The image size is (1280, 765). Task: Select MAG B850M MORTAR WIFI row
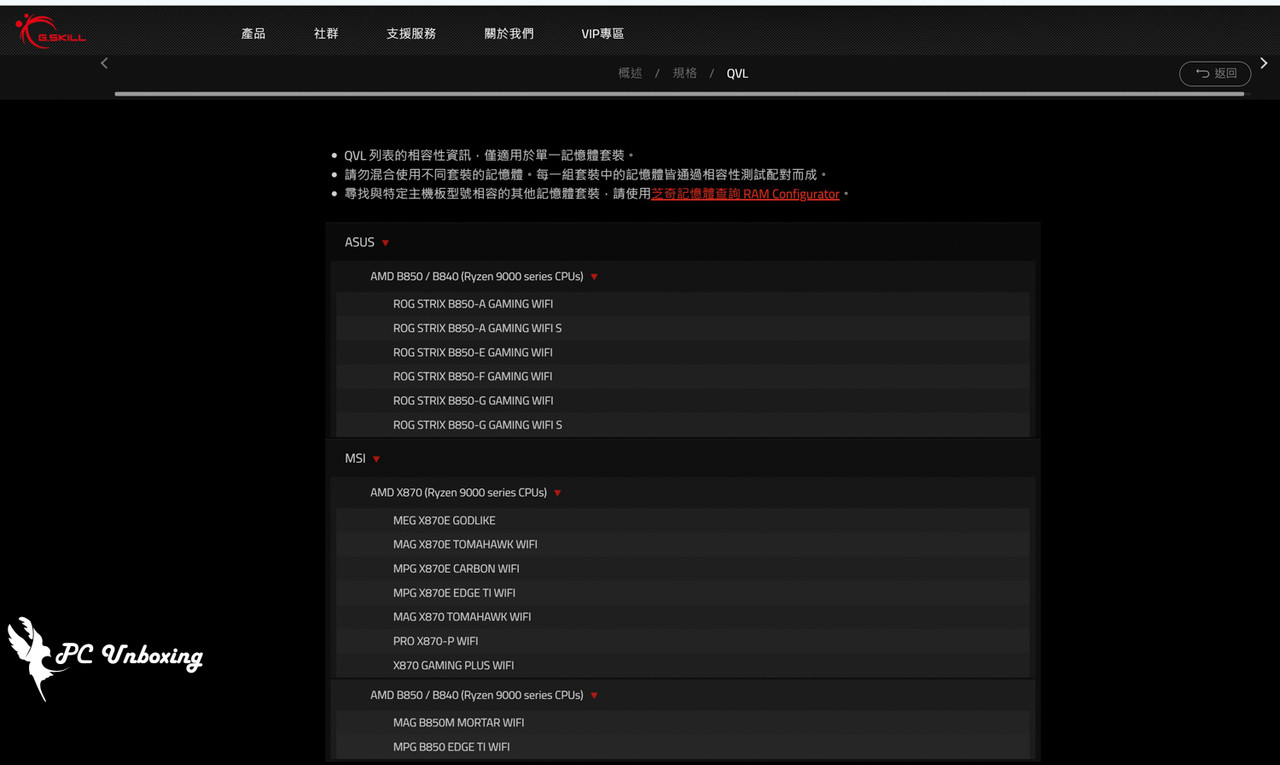[683, 722]
